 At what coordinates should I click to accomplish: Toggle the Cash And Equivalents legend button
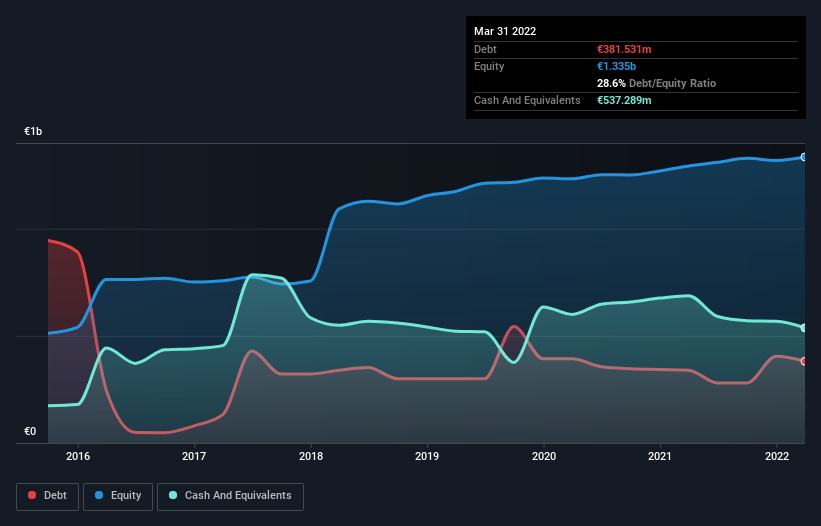(230, 496)
